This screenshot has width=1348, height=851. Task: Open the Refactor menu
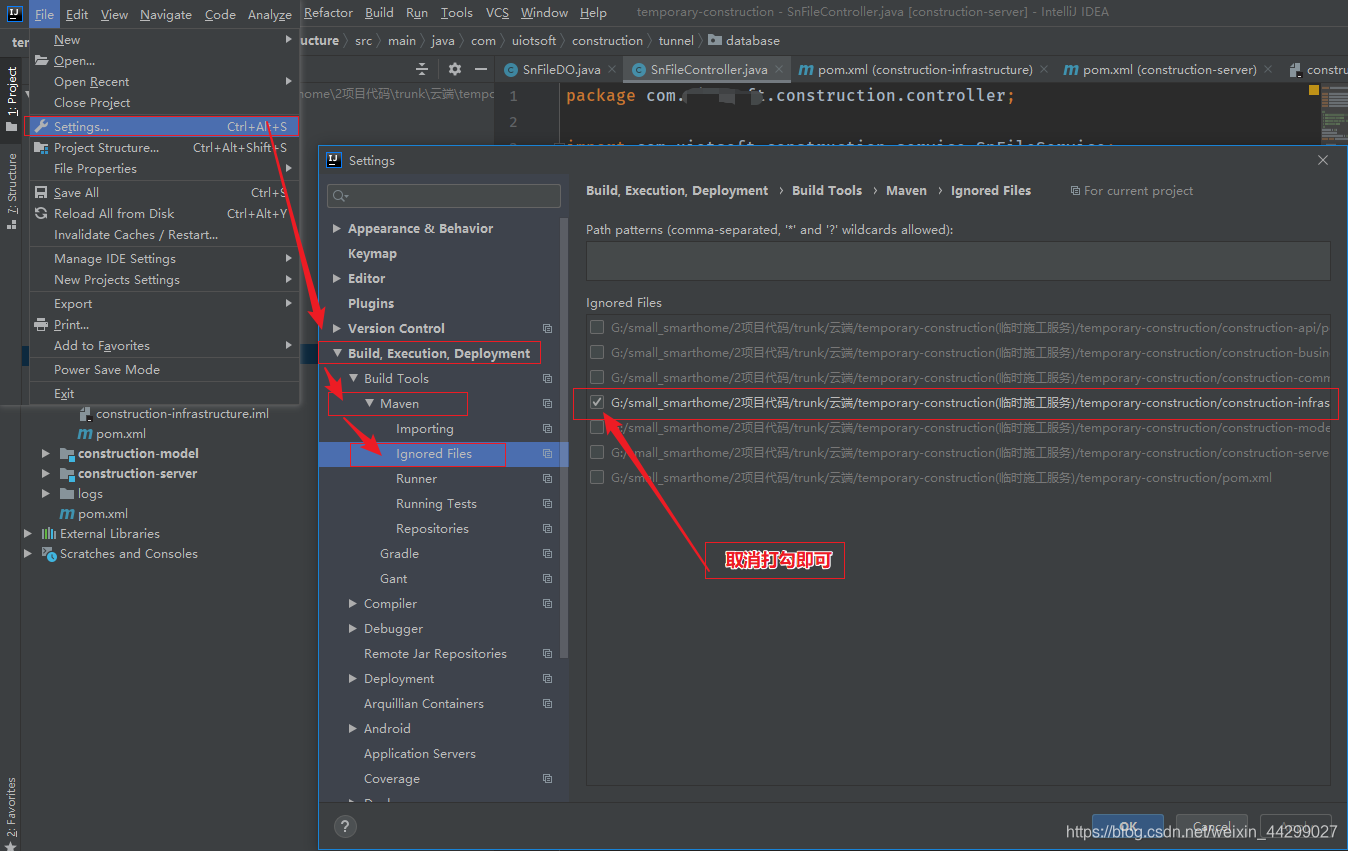(x=328, y=13)
